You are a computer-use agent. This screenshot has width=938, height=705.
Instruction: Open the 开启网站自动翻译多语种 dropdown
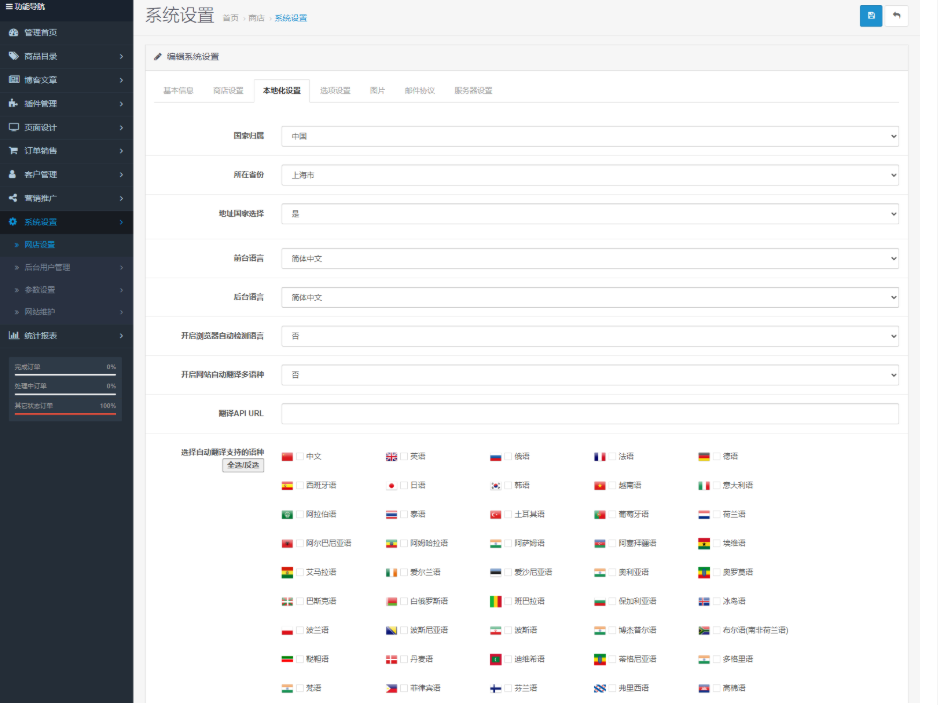(x=589, y=375)
